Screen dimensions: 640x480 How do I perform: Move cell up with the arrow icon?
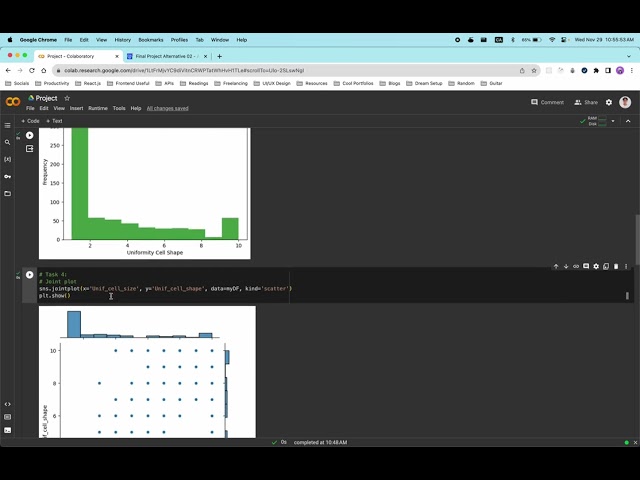[556, 266]
